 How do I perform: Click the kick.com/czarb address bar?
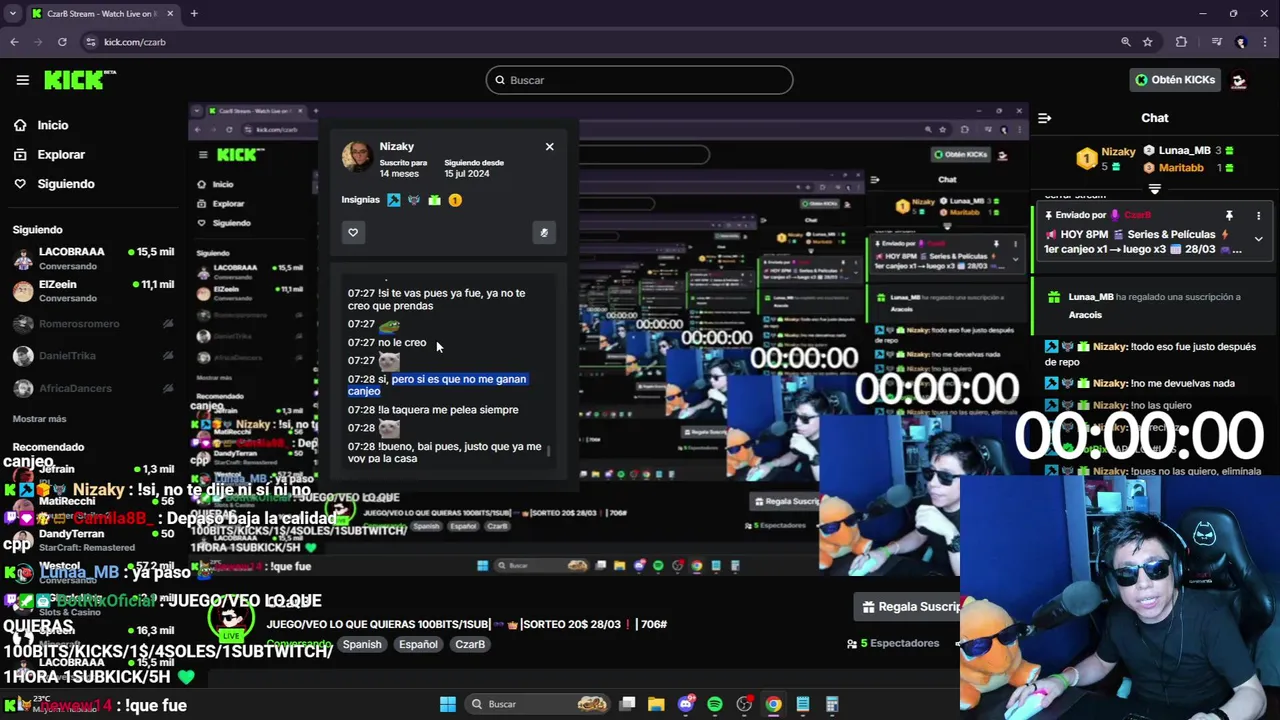click(600, 42)
